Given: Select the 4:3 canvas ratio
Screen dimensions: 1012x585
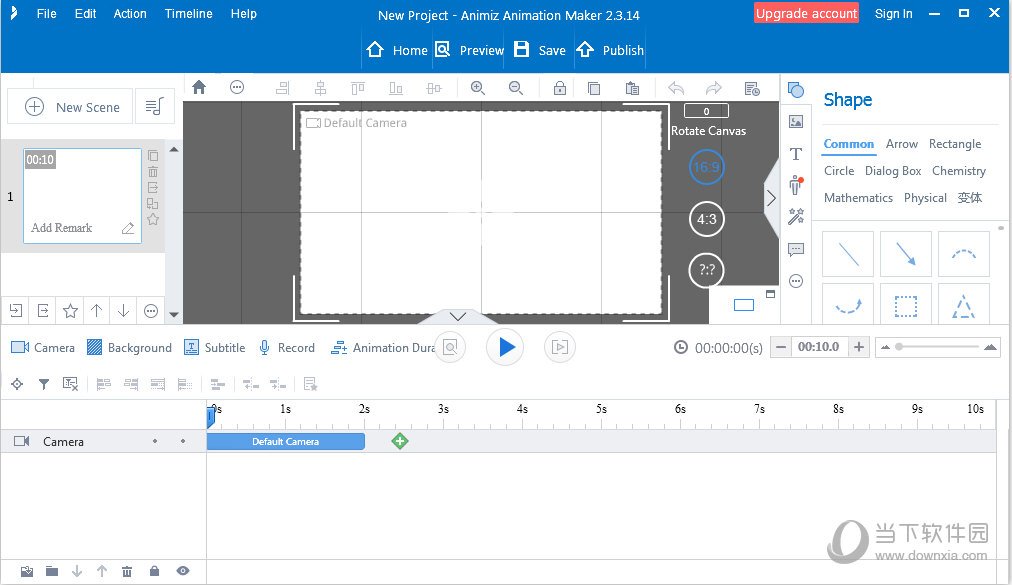Looking at the screenshot, I should tap(707, 219).
